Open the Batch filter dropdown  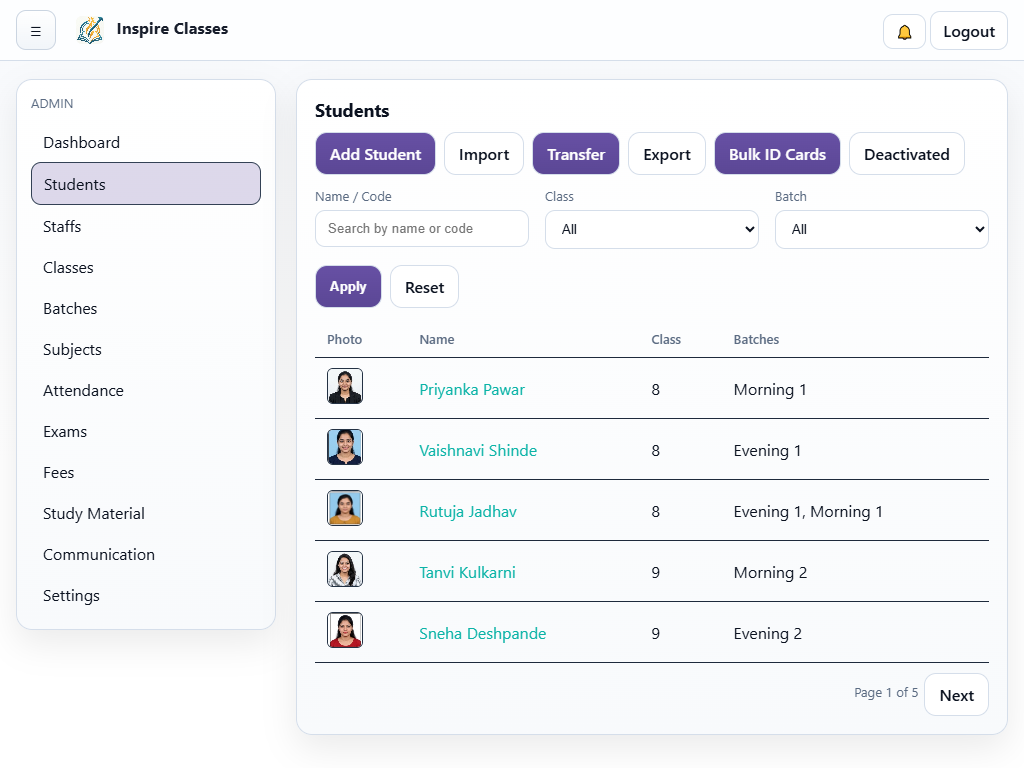coord(881,229)
